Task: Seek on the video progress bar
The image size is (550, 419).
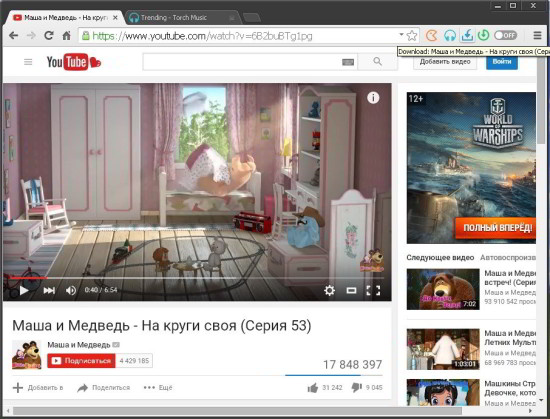Action: tap(197, 278)
